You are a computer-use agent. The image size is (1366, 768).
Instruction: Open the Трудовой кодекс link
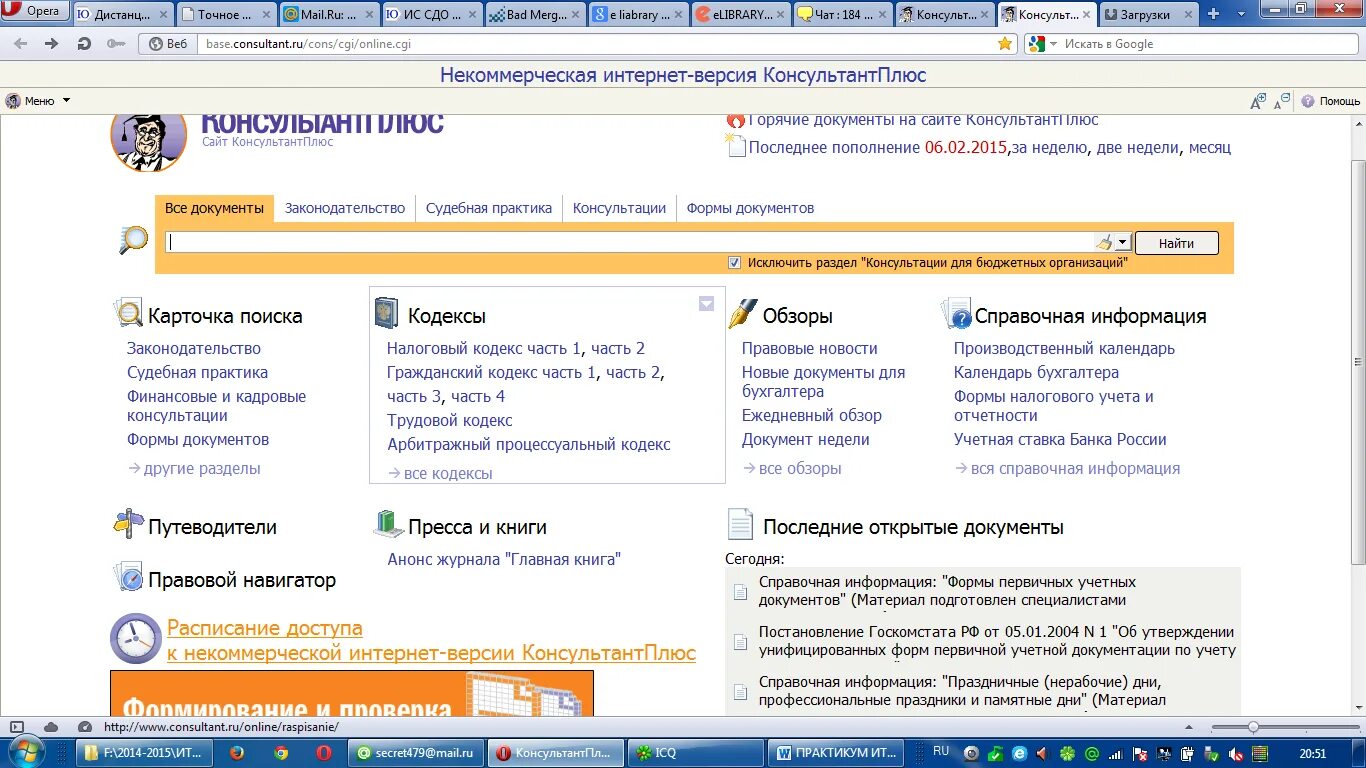450,420
